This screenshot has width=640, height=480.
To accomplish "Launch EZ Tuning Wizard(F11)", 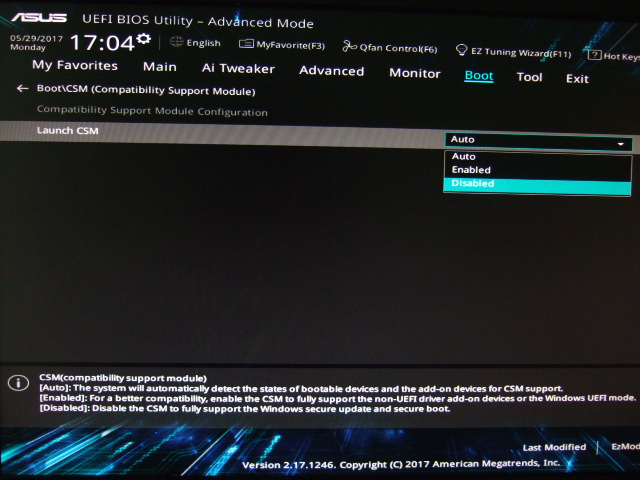I will click(521, 52).
